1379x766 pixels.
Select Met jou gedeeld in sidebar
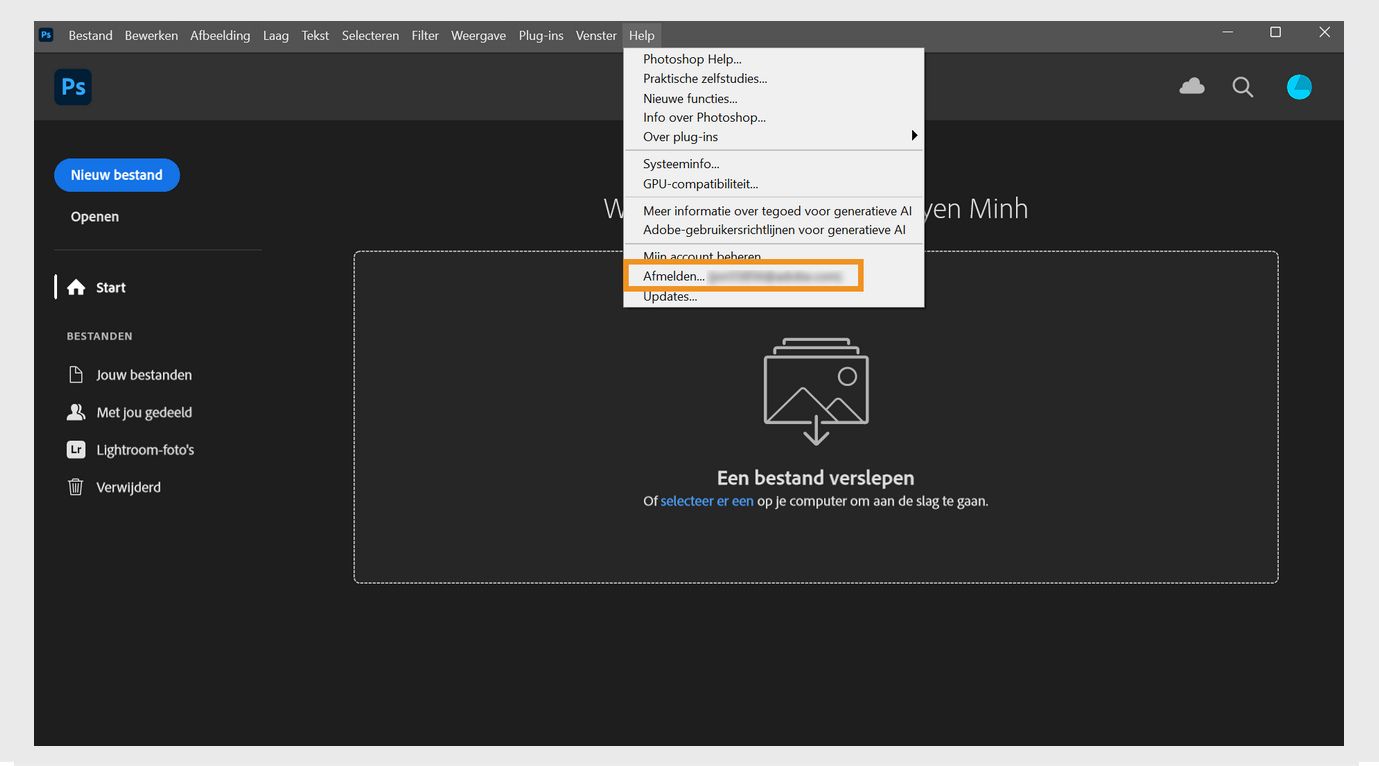(x=144, y=412)
